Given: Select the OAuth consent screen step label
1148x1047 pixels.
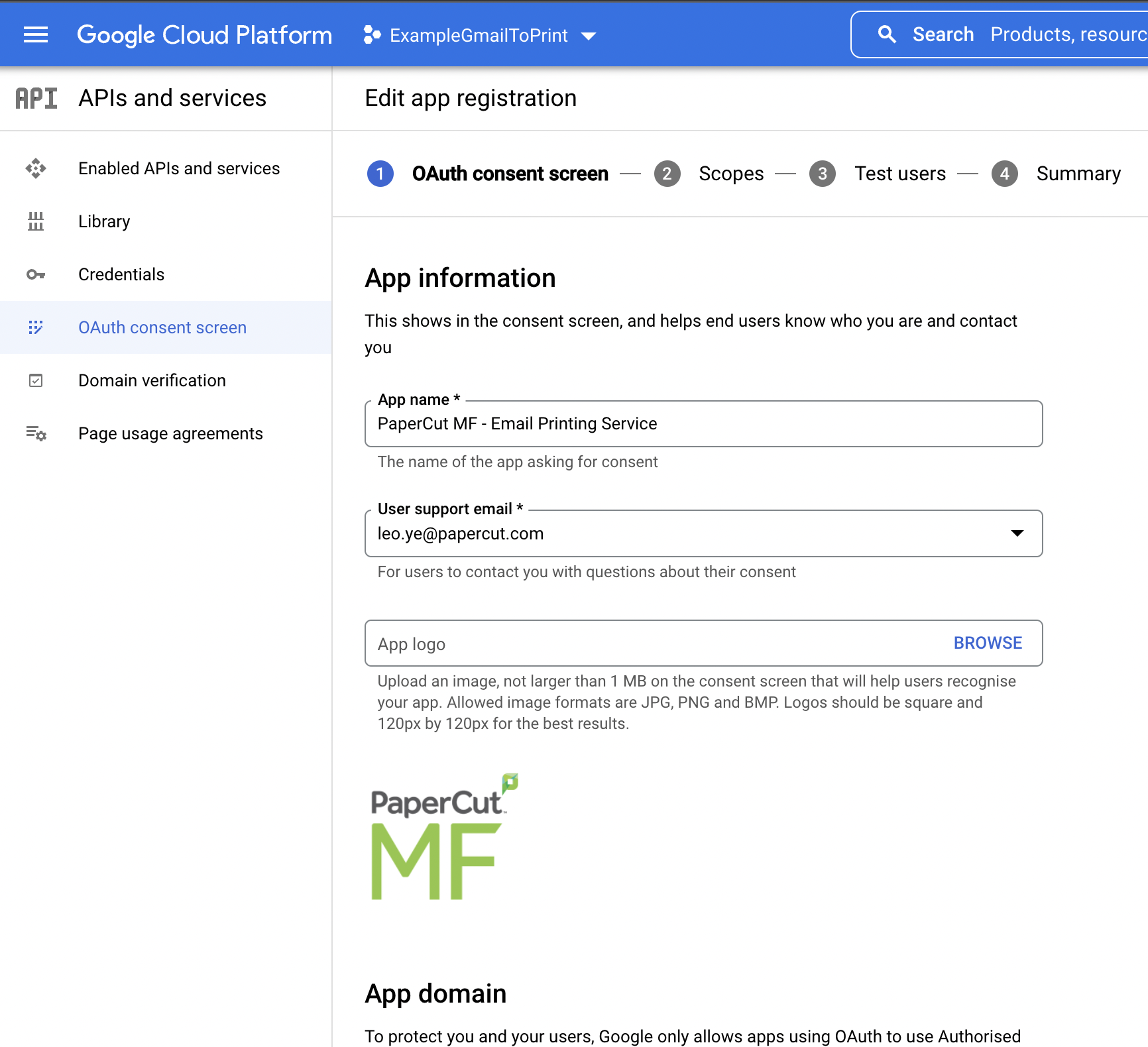Looking at the screenshot, I should point(510,174).
